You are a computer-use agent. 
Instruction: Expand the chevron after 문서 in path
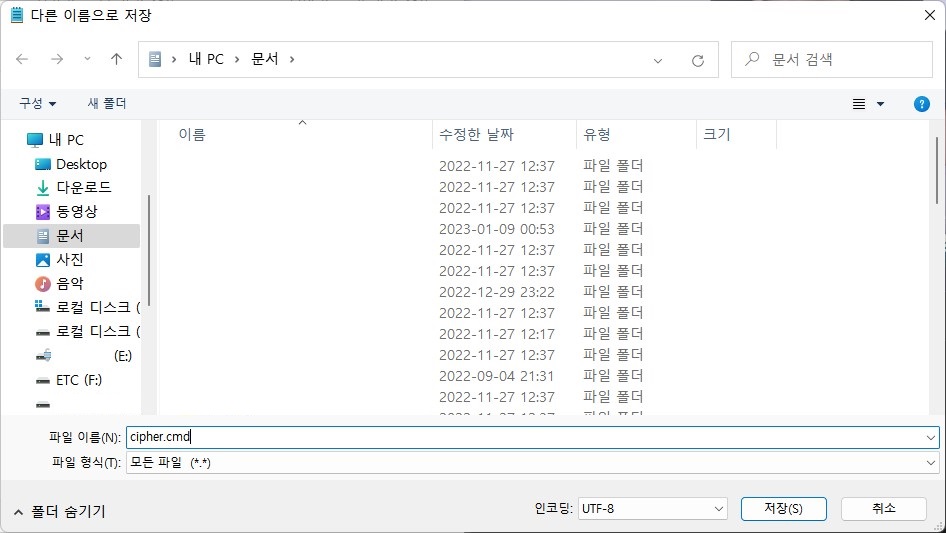click(292, 59)
